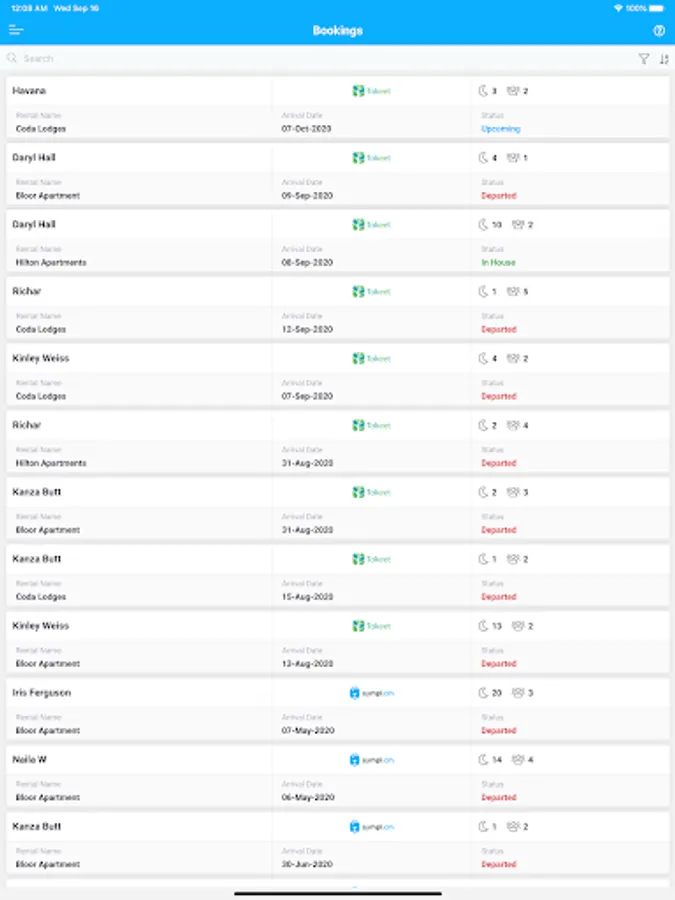
Task: Open Iris Ferguson's booking
Action: point(41,693)
